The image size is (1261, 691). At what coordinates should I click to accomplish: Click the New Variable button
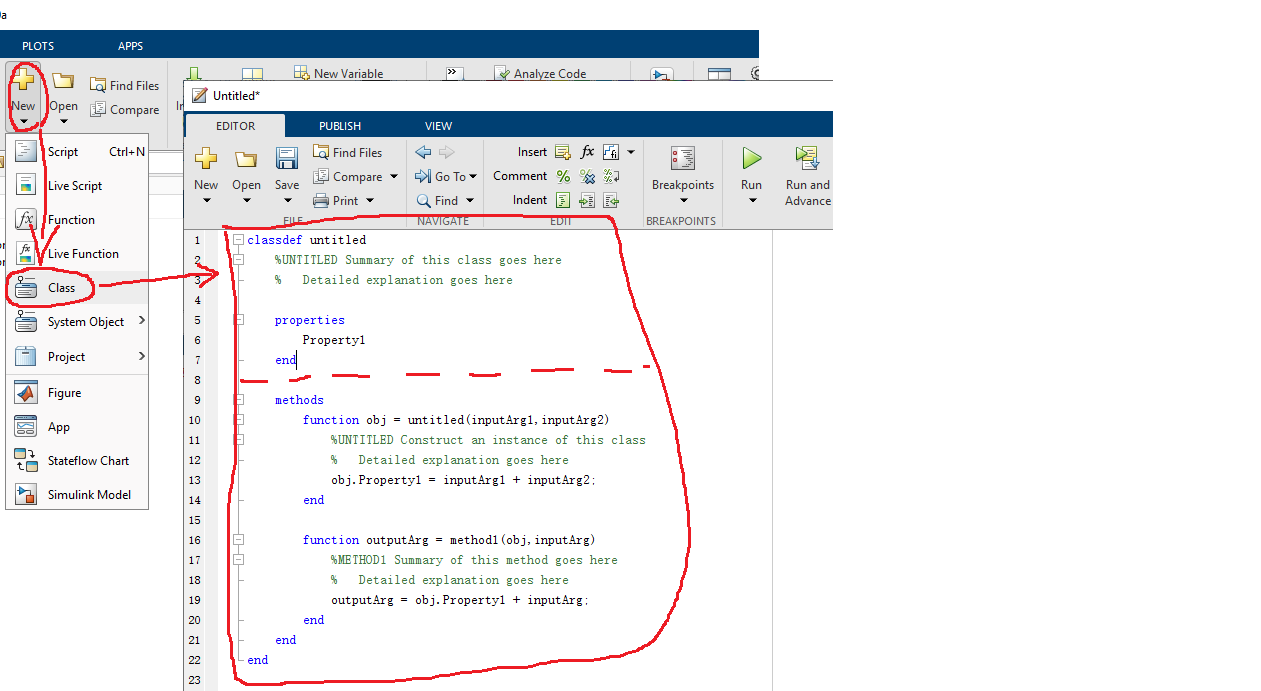tap(338, 73)
